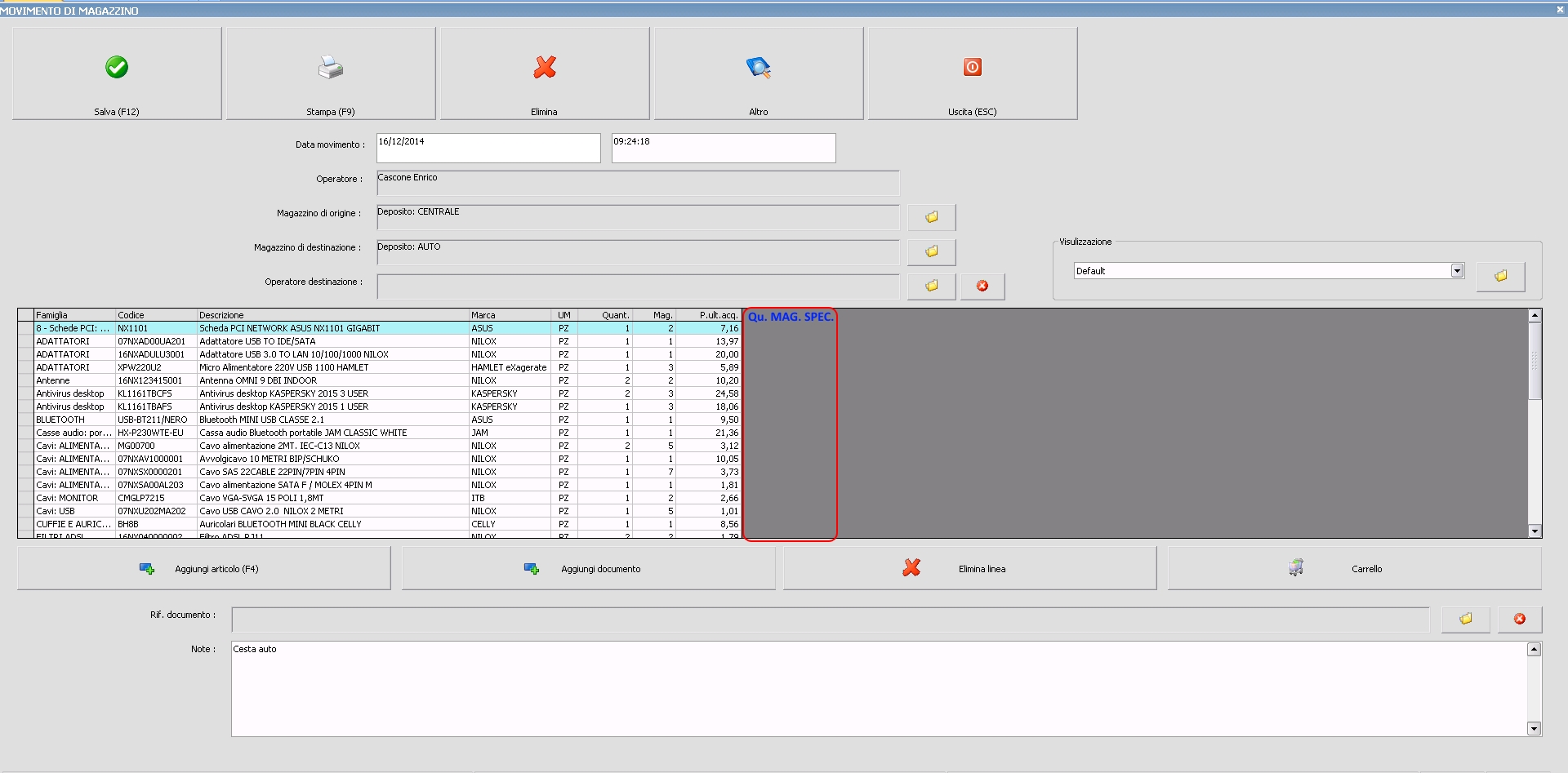Clear Operatore destinazione with red X
1568x773 pixels.
pyautogui.click(x=982, y=286)
